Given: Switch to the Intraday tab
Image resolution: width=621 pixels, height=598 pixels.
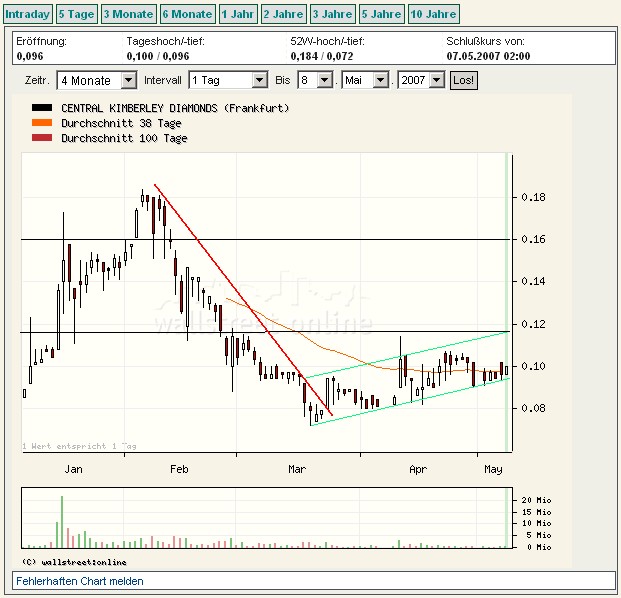Looking at the screenshot, I should point(27,14).
